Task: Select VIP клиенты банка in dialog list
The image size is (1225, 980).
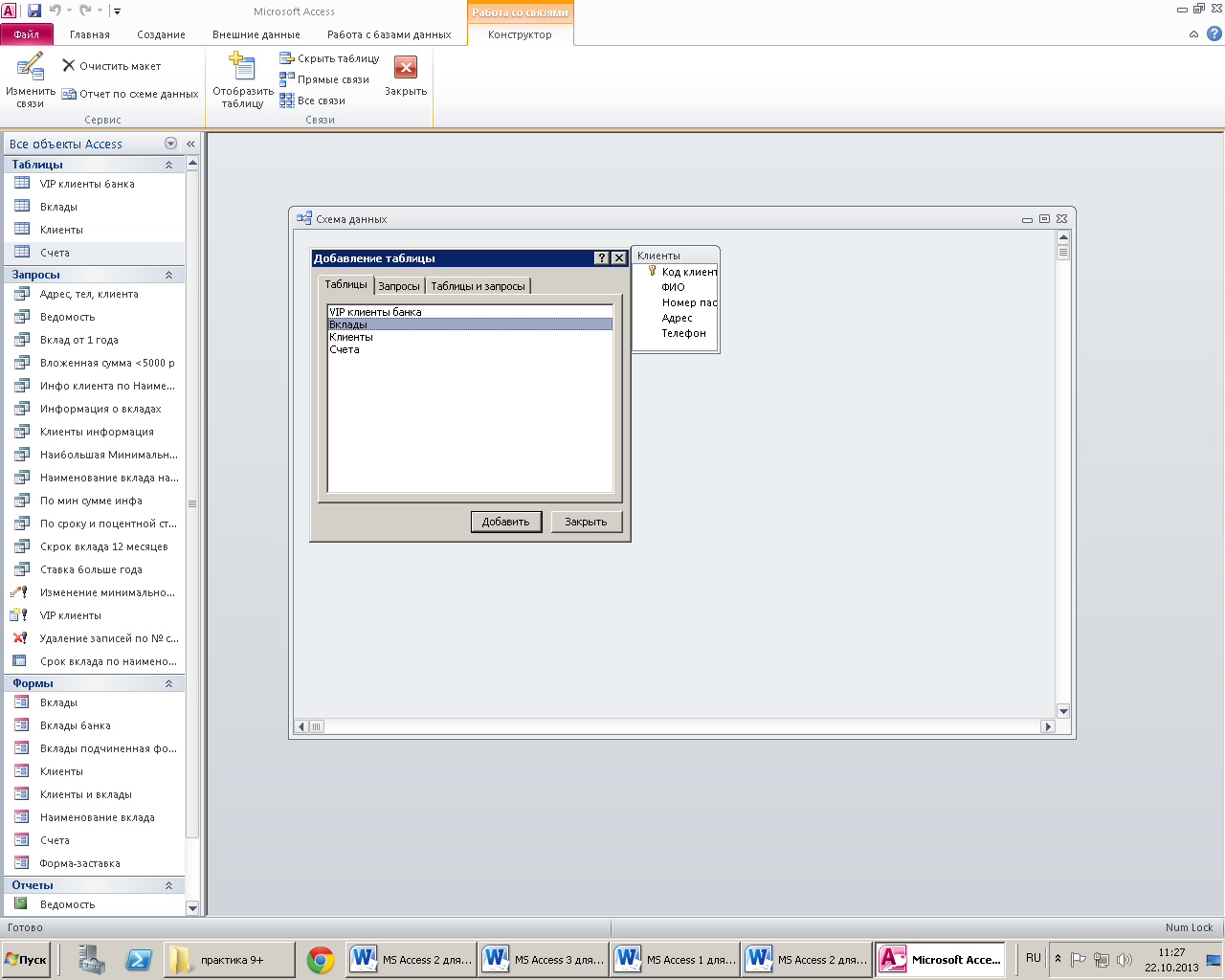Action: [x=470, y=312]
